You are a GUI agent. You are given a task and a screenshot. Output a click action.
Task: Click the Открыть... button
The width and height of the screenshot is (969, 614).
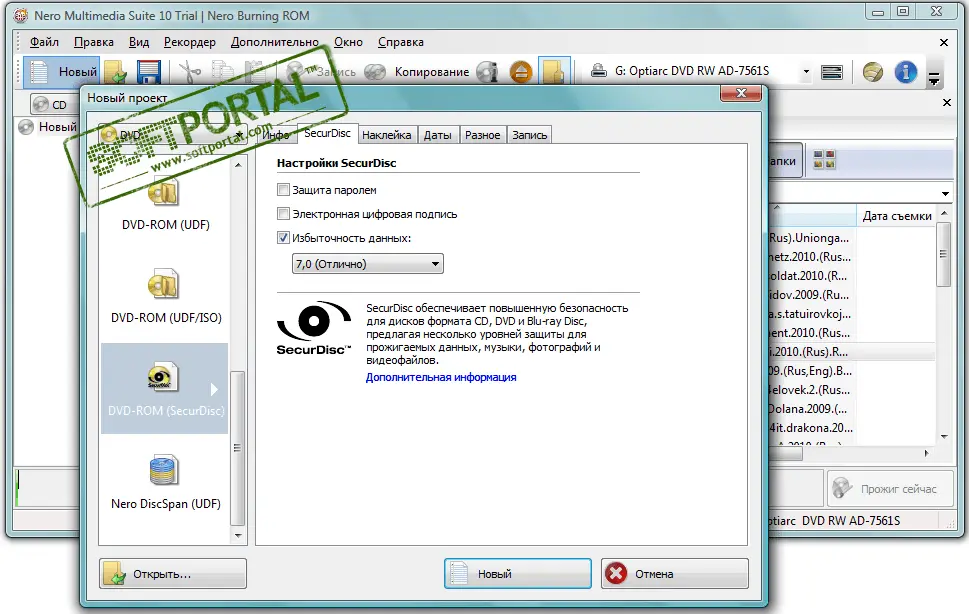(x=173, y=574)
